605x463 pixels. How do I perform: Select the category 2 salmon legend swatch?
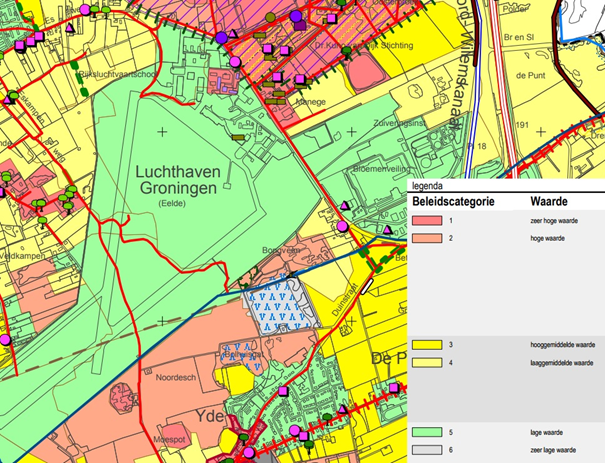(427, 238)
